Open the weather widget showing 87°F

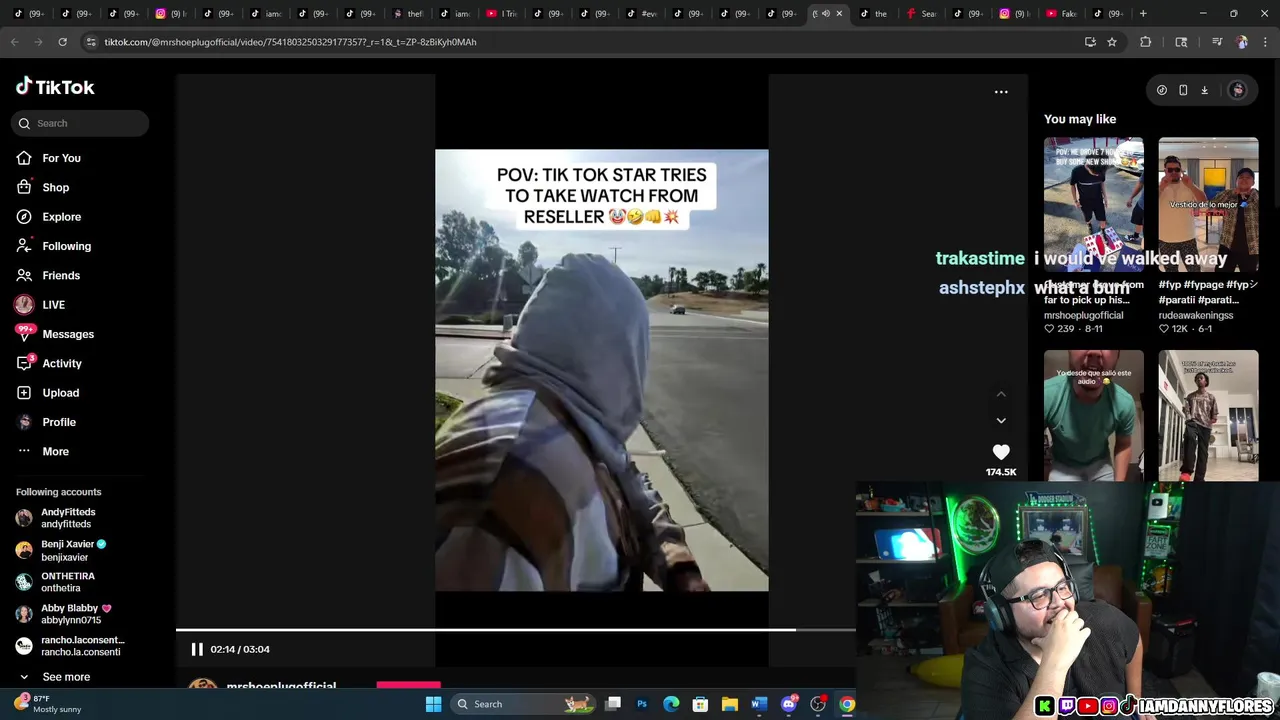(50, 704)
